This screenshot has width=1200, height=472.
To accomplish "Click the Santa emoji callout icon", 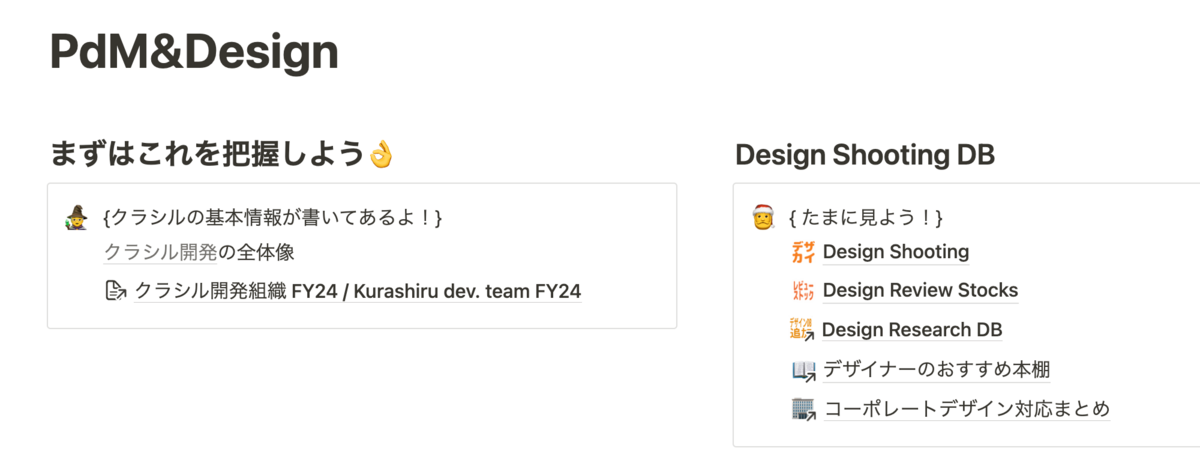I will point(763,216).
